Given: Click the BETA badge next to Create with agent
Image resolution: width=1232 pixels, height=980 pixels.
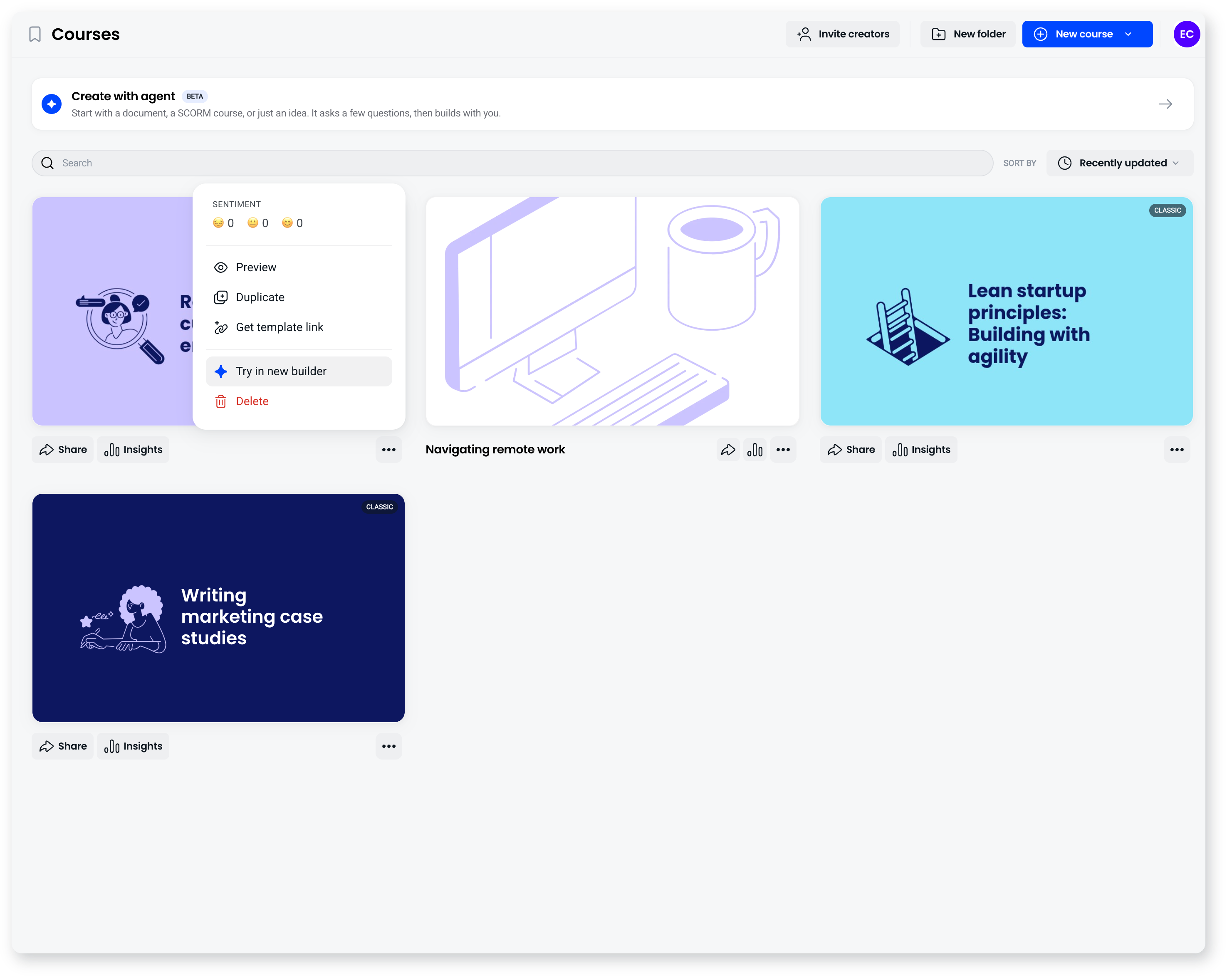Looking at the screenshot, I should [x=194, y=97].
